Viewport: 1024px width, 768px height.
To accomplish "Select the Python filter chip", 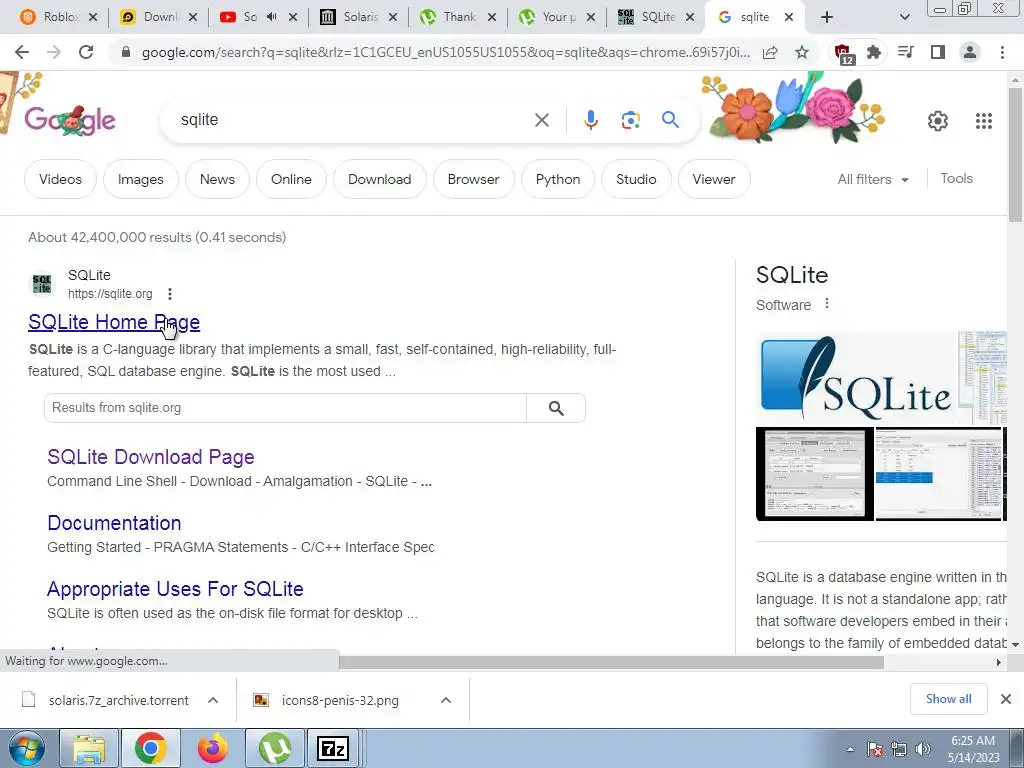I will (558, 179).
